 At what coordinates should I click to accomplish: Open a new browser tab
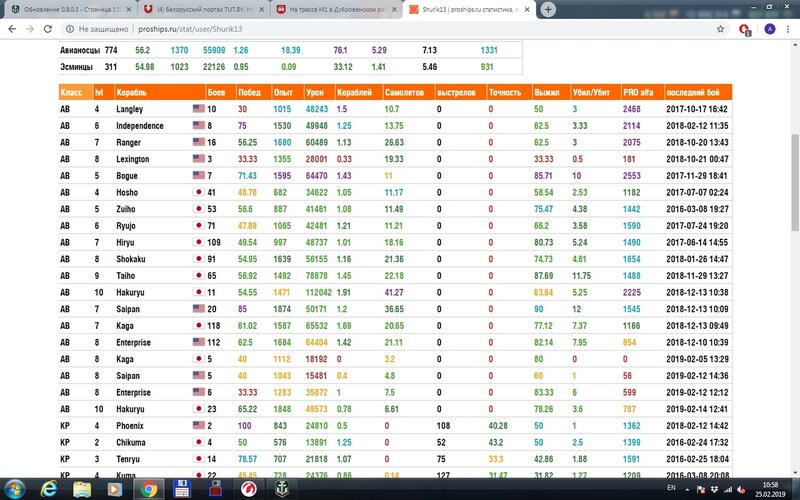548,9
